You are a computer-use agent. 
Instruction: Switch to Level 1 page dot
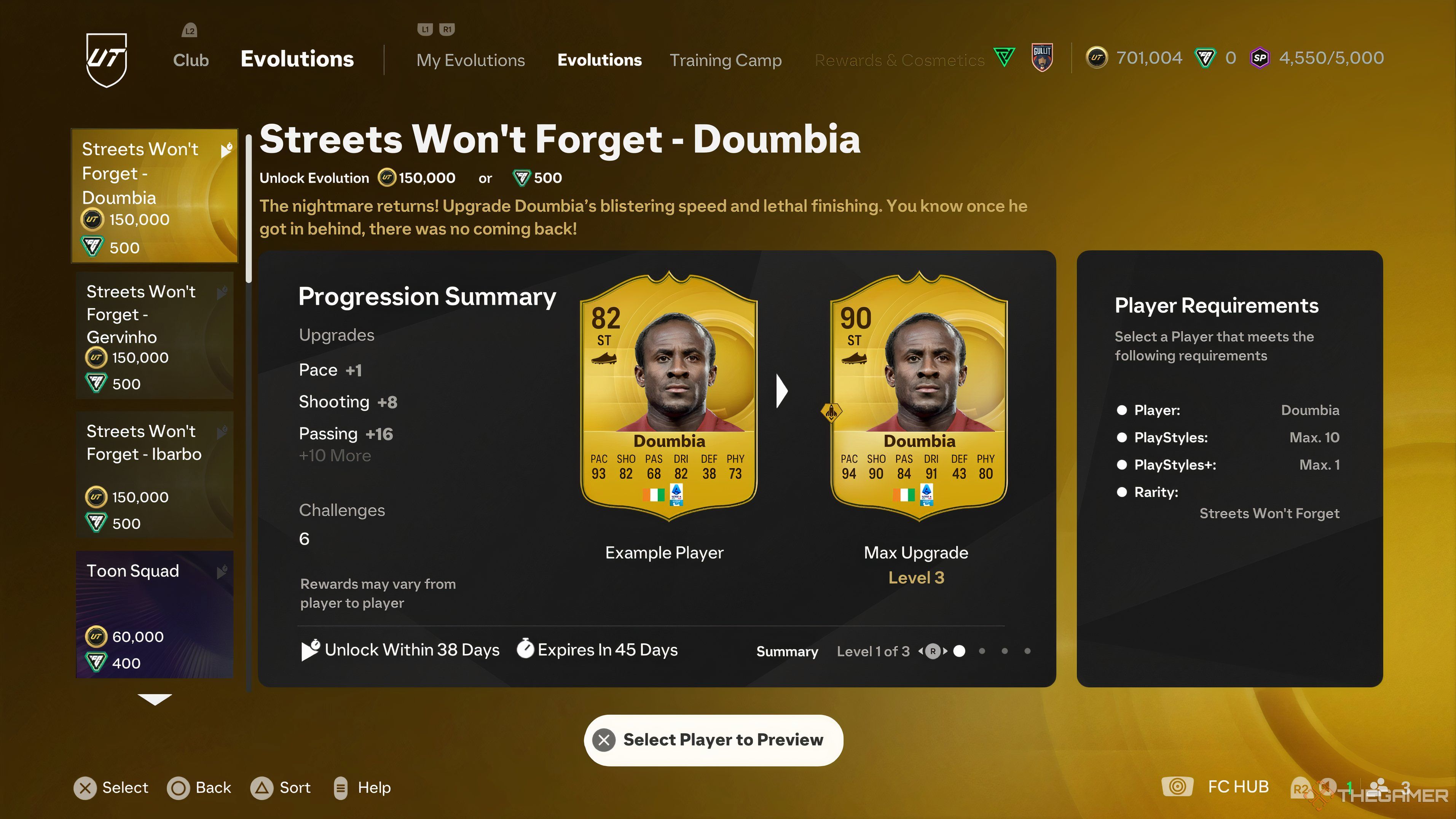point(982,651)
